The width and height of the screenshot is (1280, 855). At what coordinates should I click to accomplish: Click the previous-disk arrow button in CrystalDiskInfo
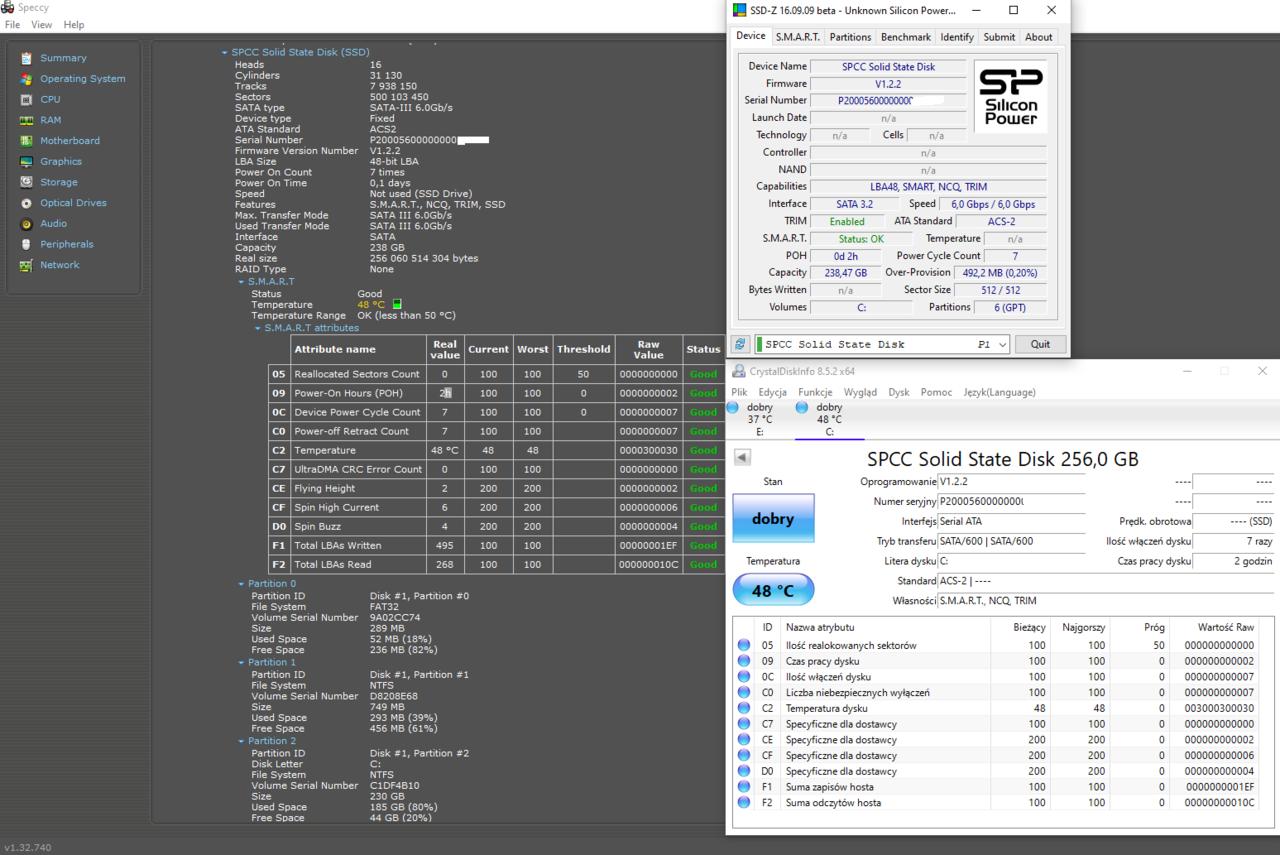[x=742, y=457]
